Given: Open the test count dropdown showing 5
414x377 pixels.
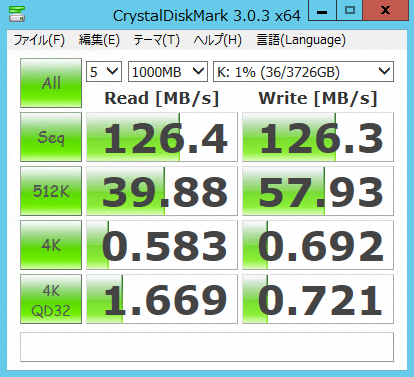Looking at the screenshot, I should 104,72.
